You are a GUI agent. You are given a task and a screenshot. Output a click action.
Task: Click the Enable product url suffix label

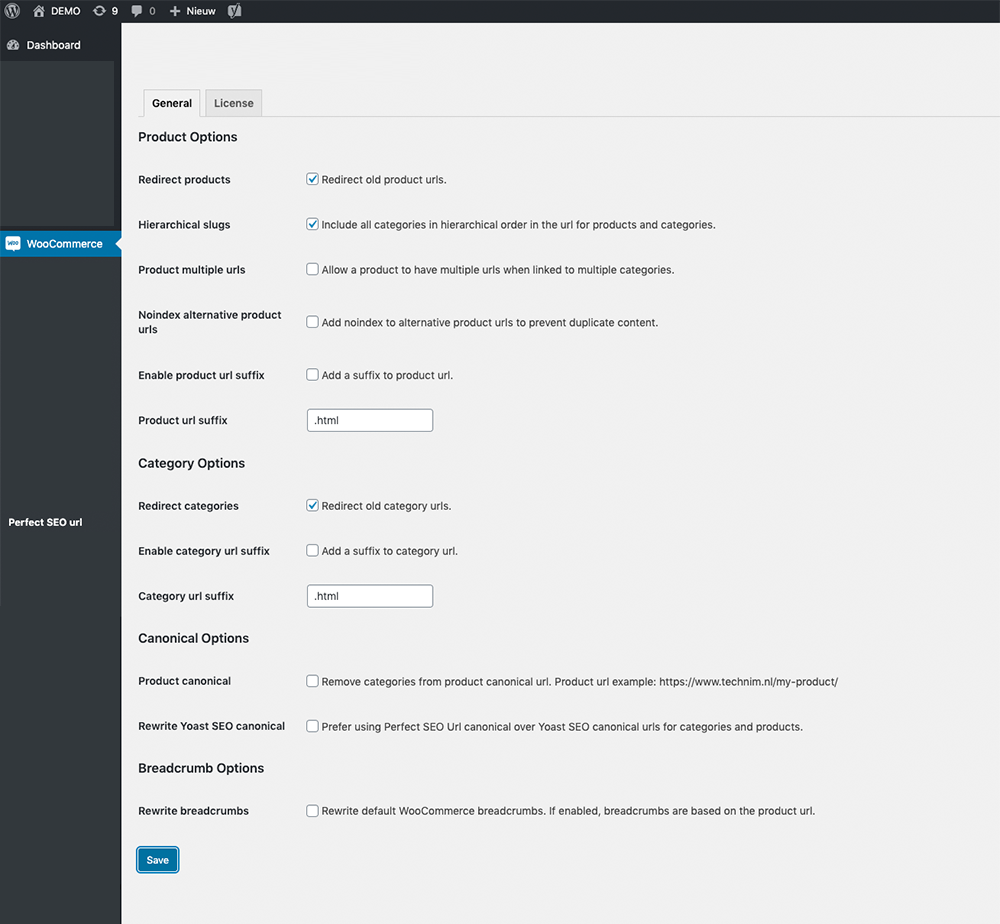coord(201,376)
